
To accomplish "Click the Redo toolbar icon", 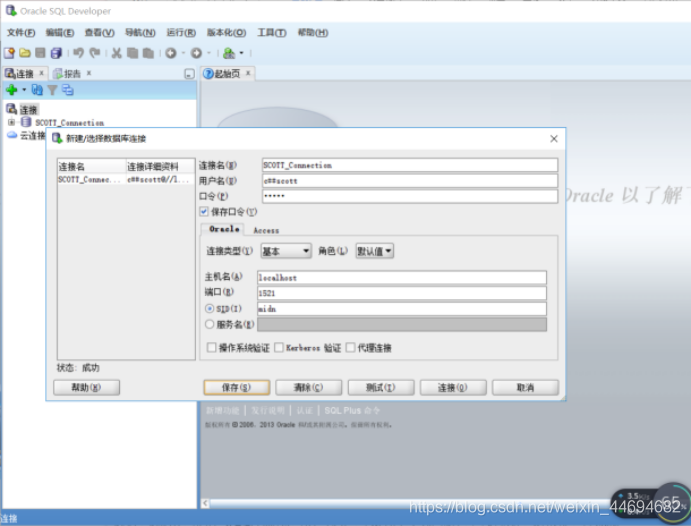I will [x=95, y=53].
